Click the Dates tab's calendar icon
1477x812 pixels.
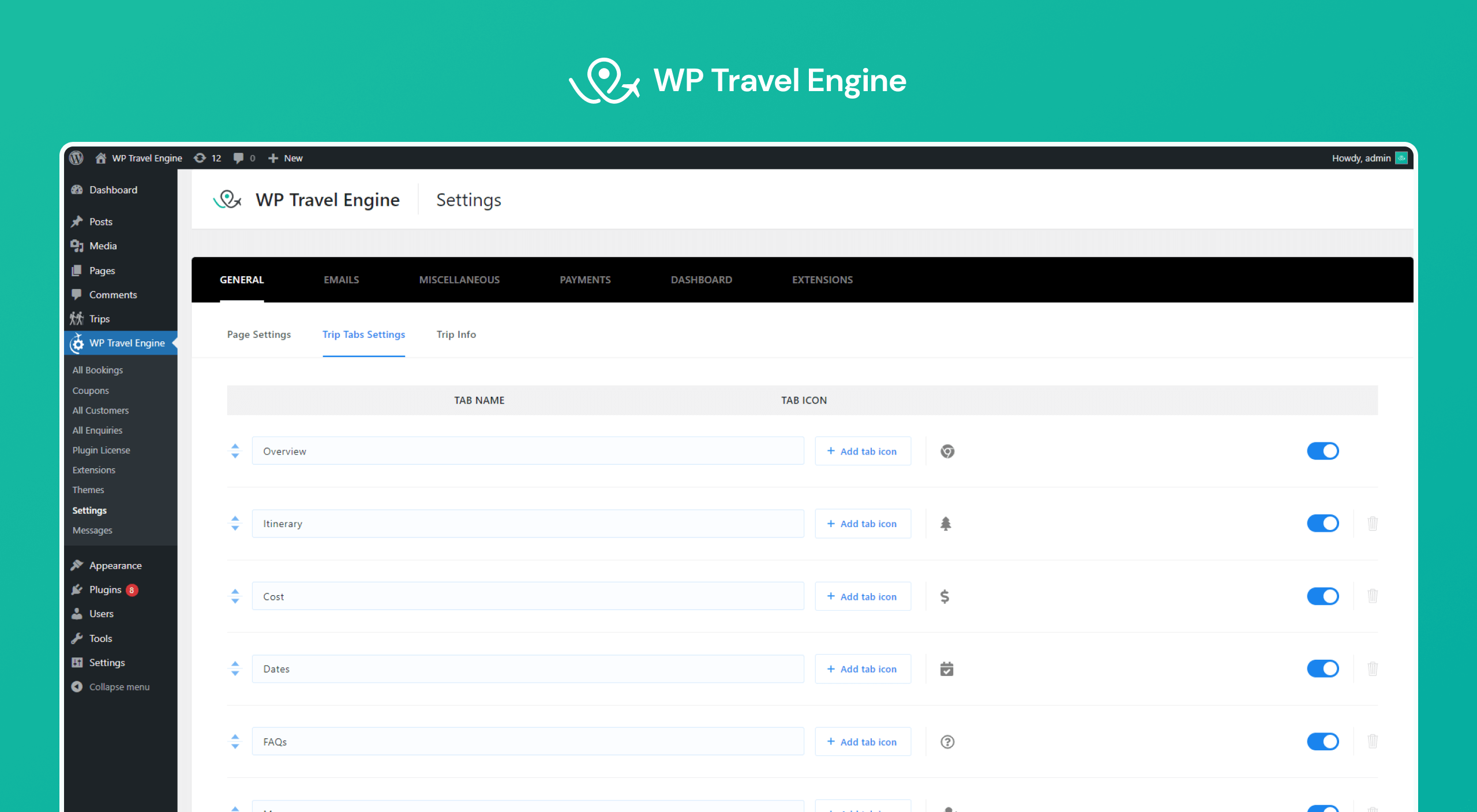tap(947, 669)
